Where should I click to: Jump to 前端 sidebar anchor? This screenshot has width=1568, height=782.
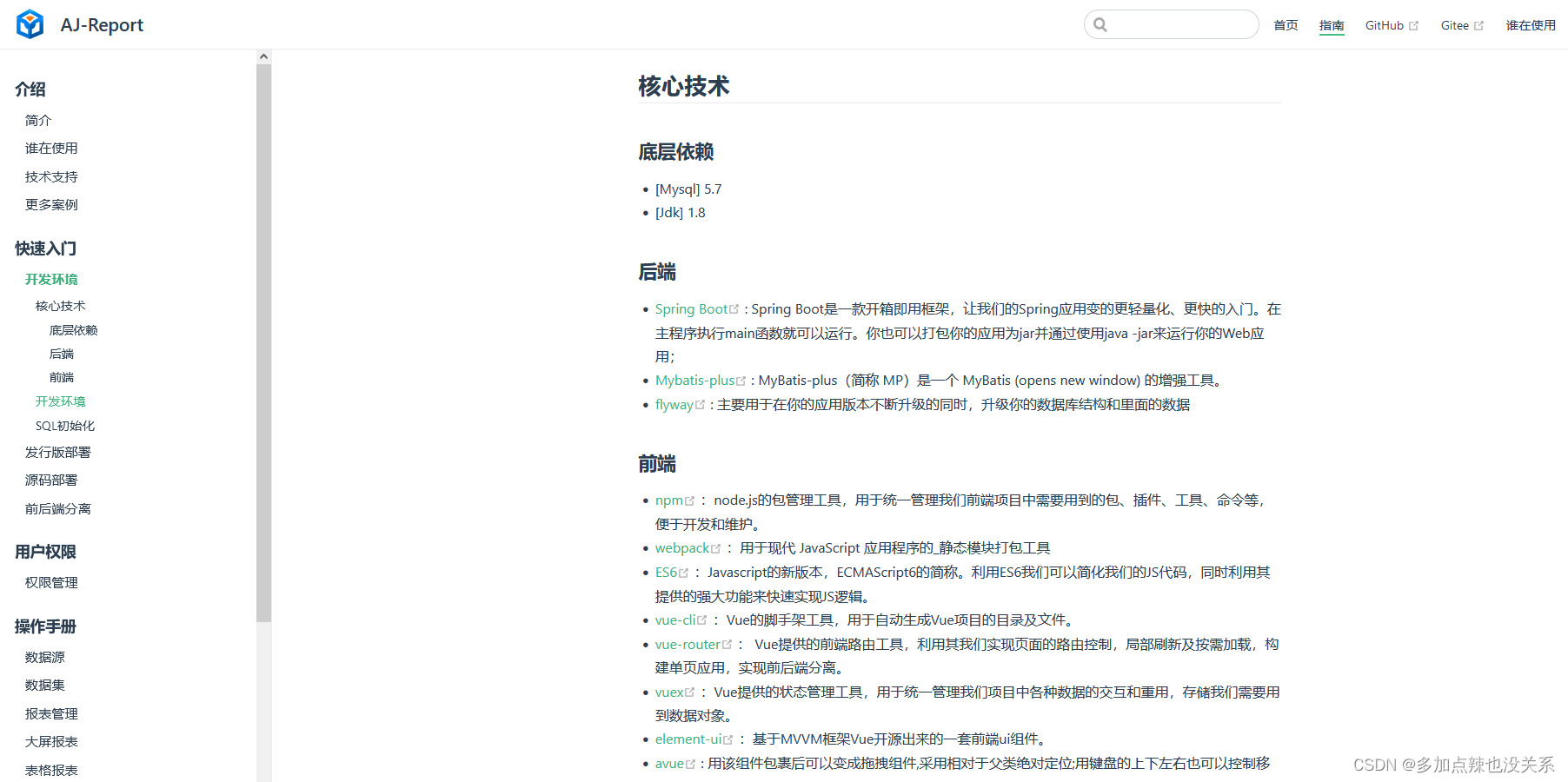pos(61,377)
